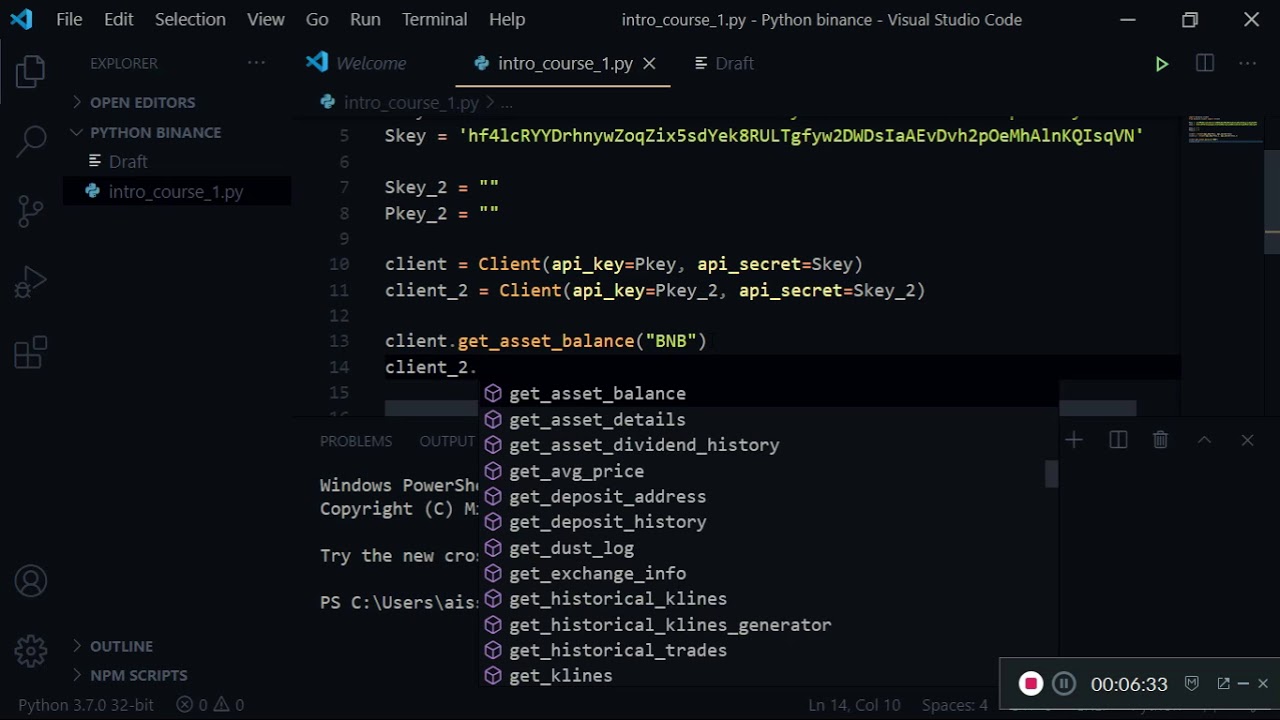Close the recorder toolbar
The height and width of the screenshot is (720, 1280).
pos(1263,684)
